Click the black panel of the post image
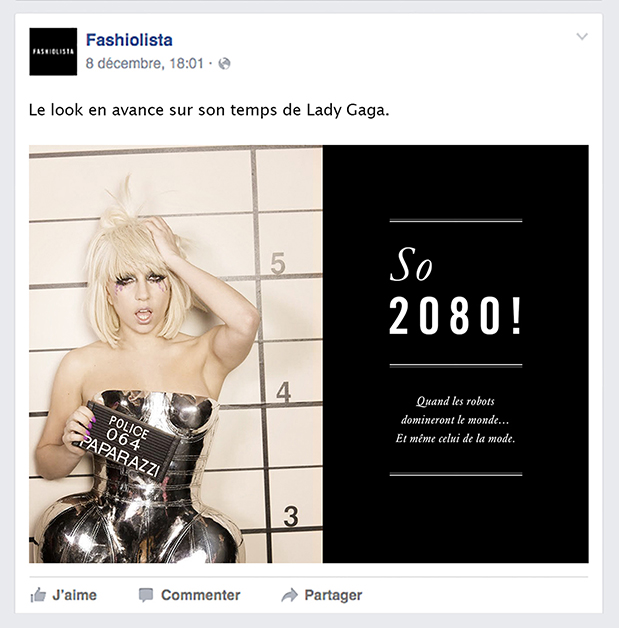 [x=456, y=354]
